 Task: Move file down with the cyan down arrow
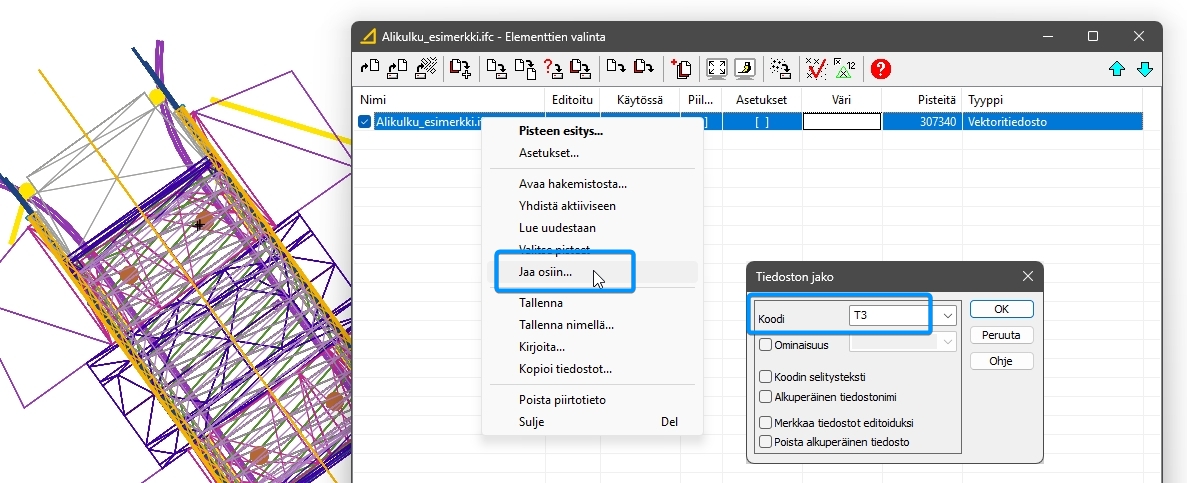click(1145, 69)
